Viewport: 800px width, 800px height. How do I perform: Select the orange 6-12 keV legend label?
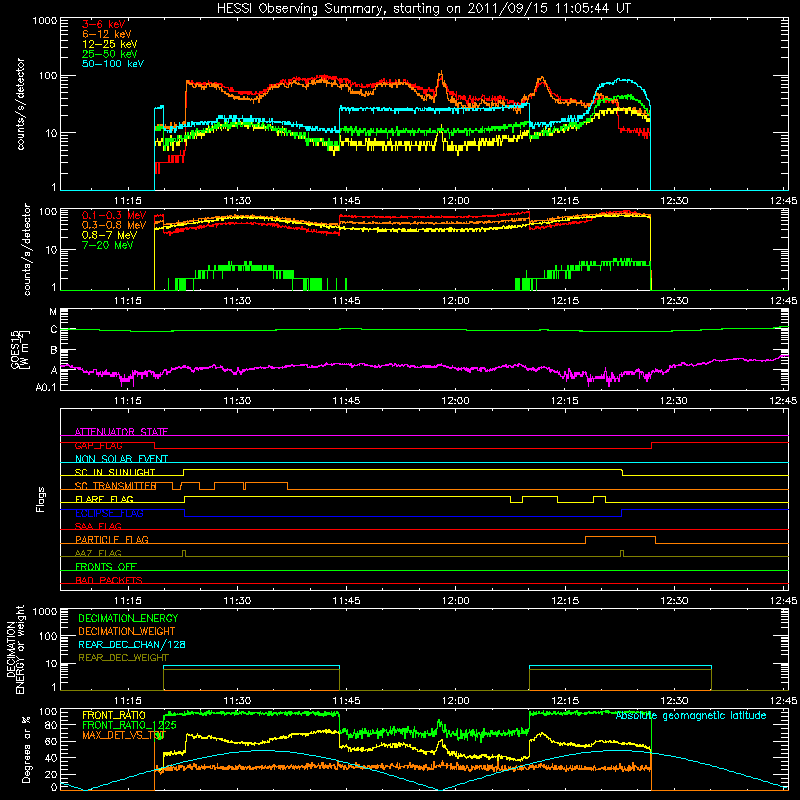tap(107, 34)
